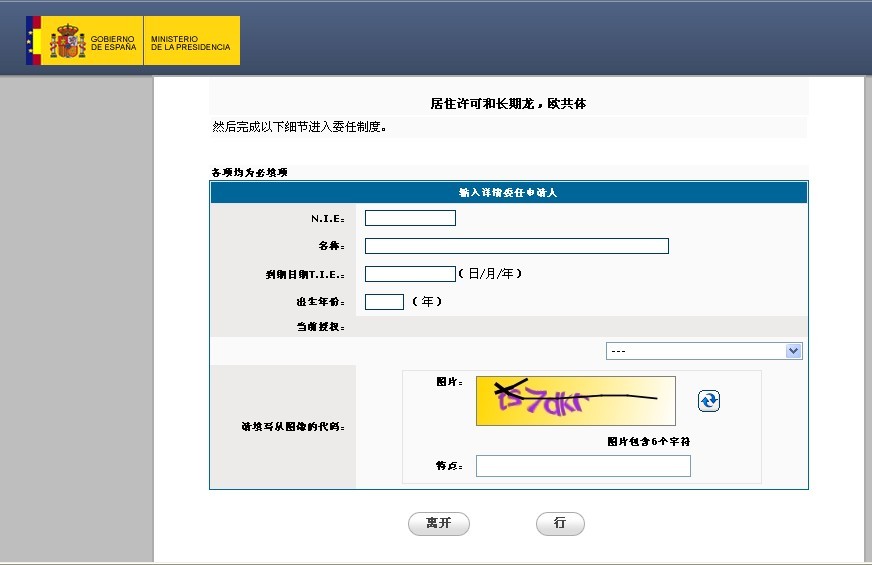Open the dropdown showing "---"
The image size is (872, 565).
[x=704, y=351]
